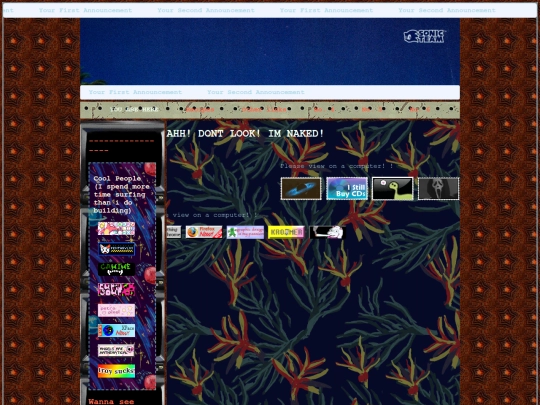
Task: Click the I Still Buy CDs stamp
Action: point(347,188)
